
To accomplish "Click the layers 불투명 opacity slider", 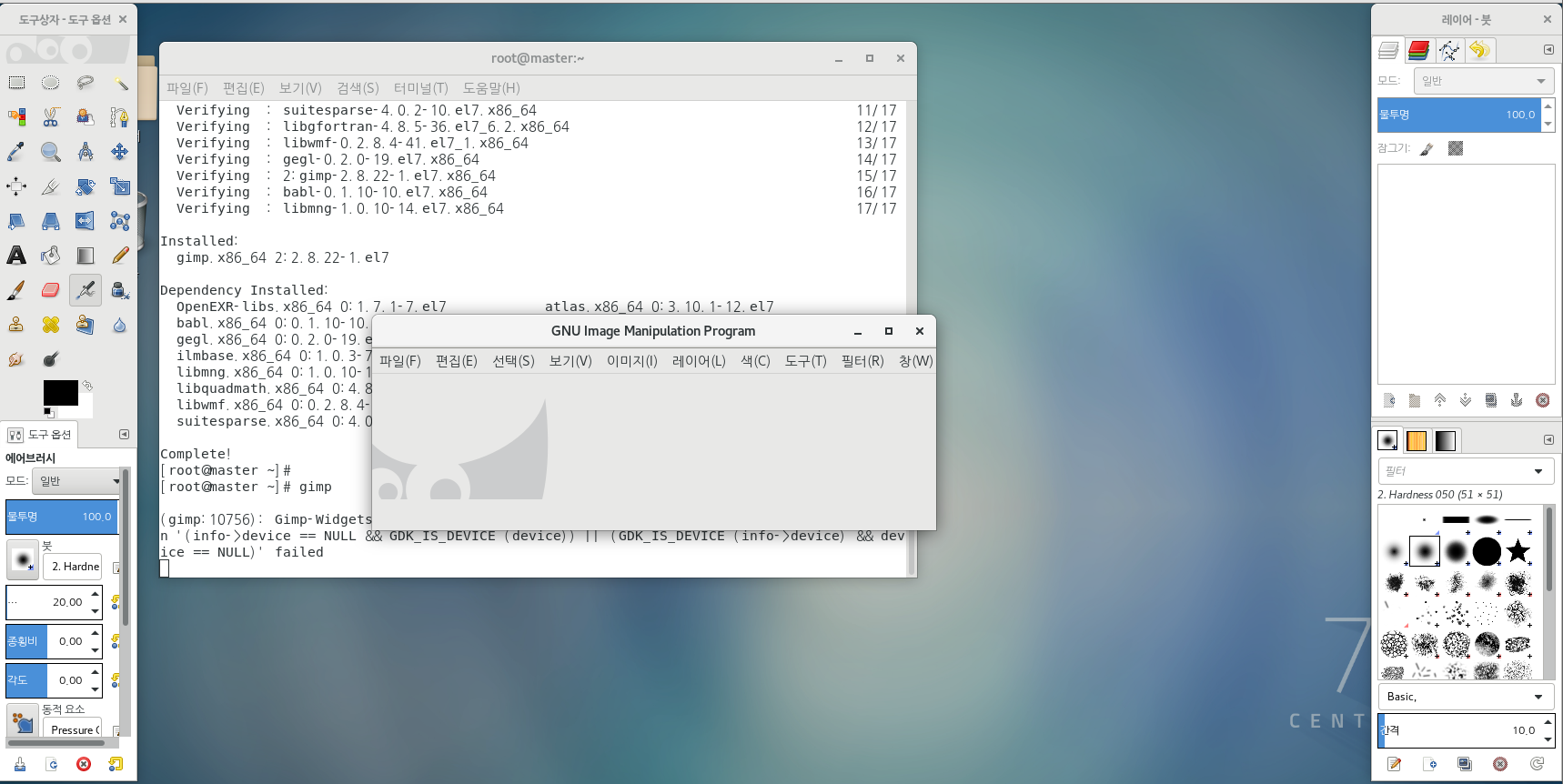I will click(1458, 115).
